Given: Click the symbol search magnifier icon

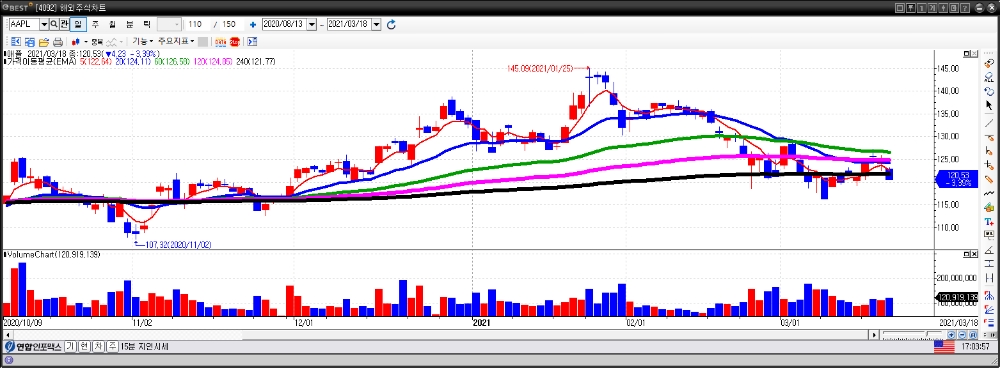Looking at the screenshot, I should (x=54, y=24).
